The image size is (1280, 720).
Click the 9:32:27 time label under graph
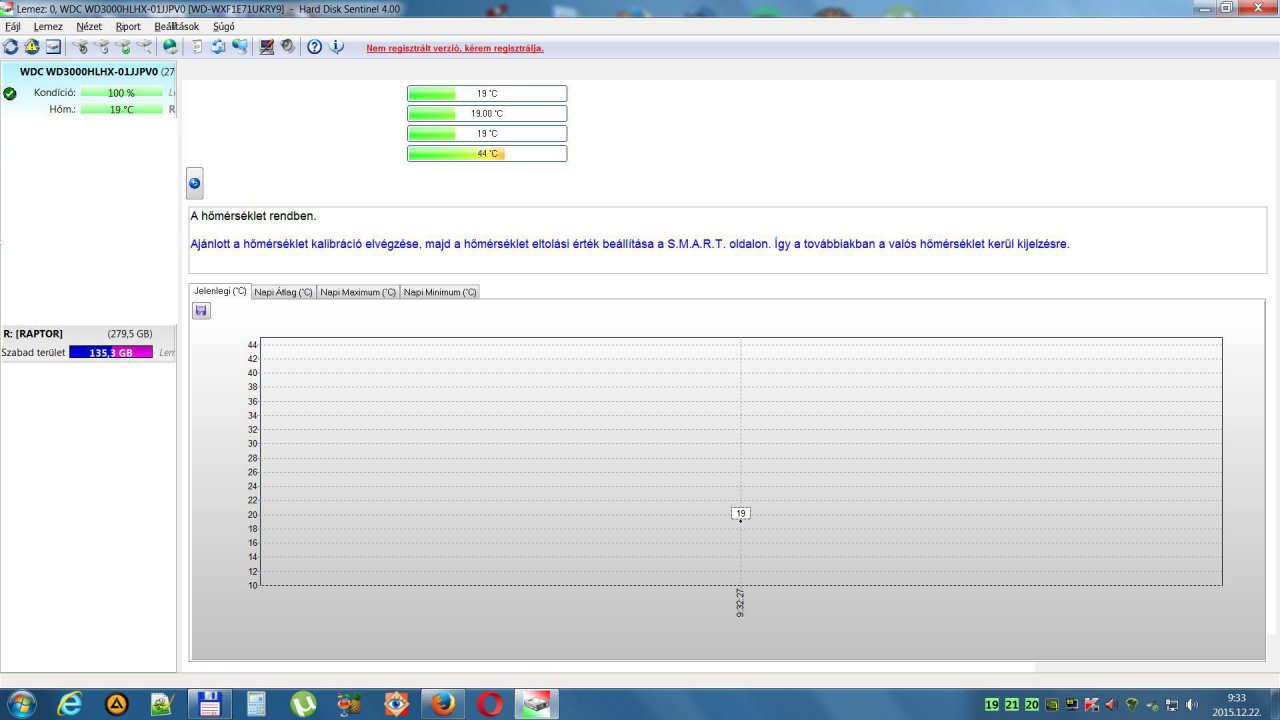click(x=741, y=603)
